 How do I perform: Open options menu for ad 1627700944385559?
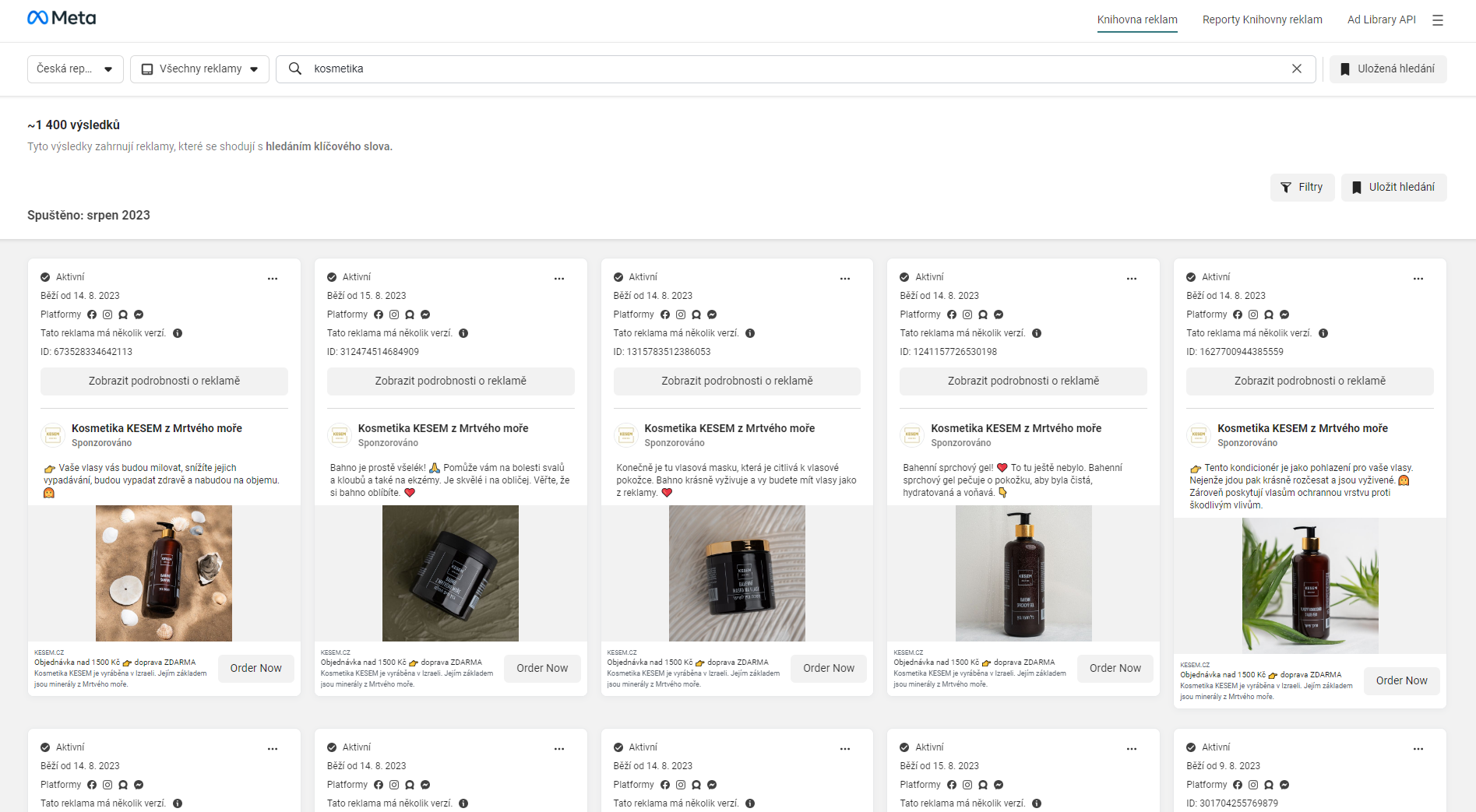tap(1418, 278)
